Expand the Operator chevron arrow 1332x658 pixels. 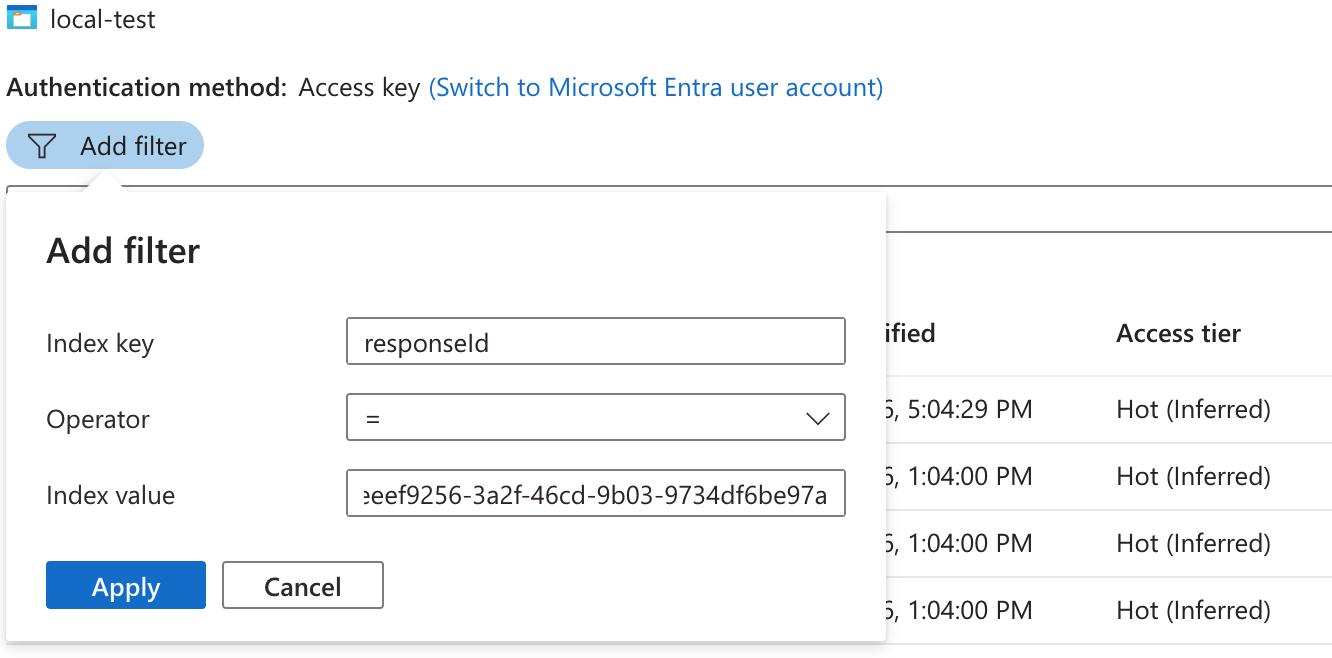click(x=818, y=419)
